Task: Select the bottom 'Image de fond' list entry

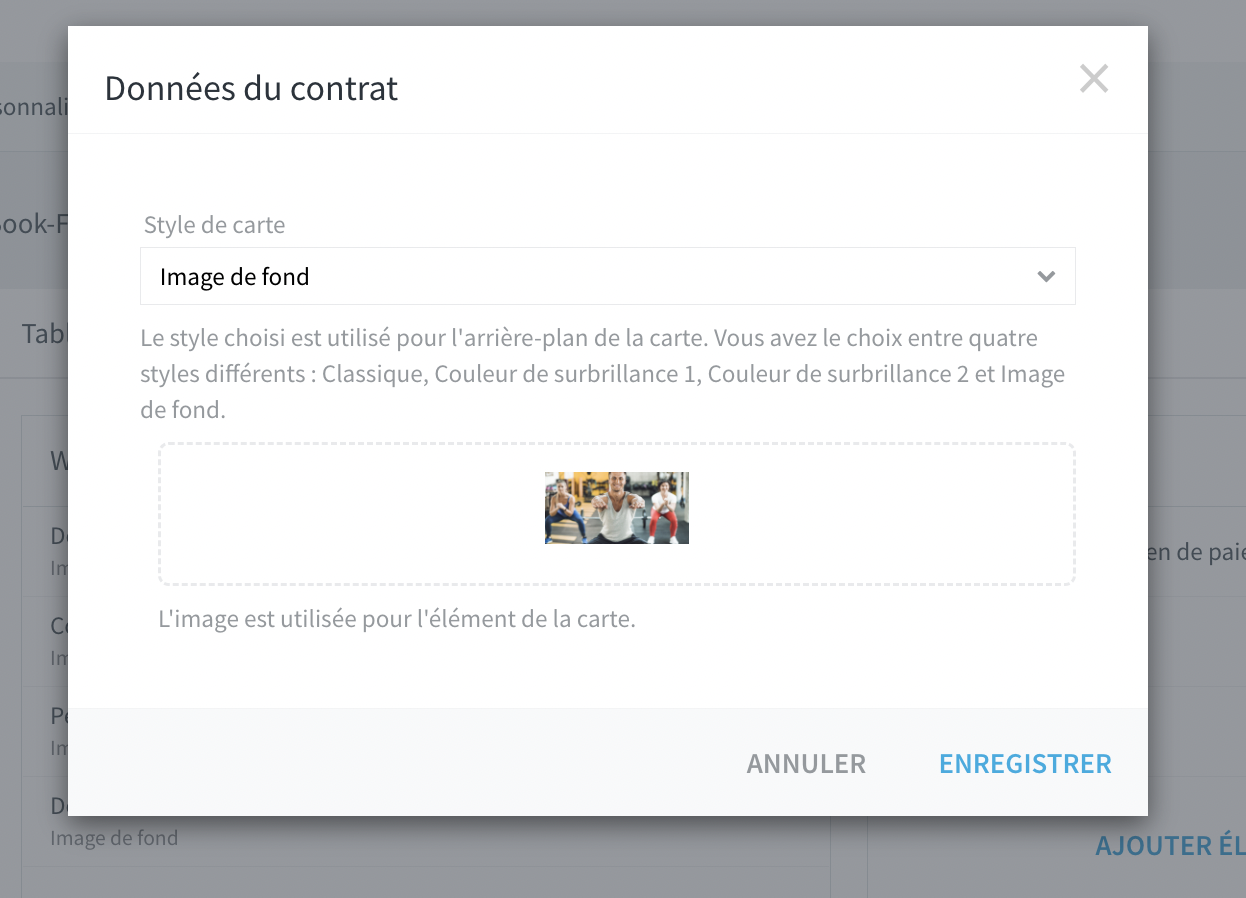Action: 114,838
